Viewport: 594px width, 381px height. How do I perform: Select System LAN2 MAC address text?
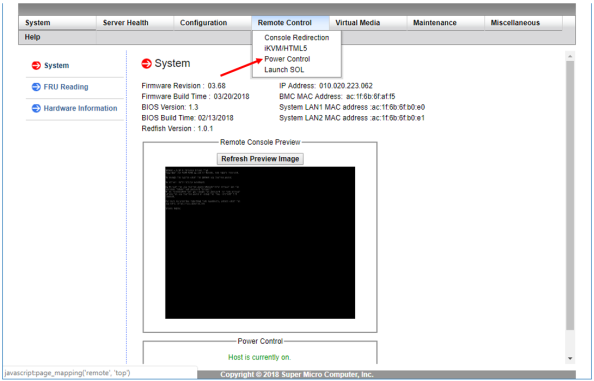pyautogui.click(x=352, y=118)
